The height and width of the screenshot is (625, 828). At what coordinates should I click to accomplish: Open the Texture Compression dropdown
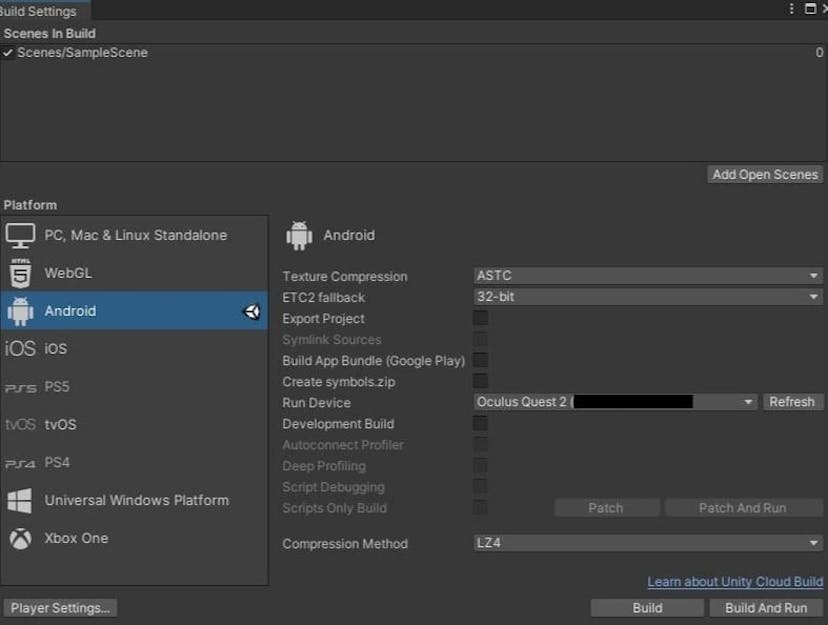pos(645,275)
